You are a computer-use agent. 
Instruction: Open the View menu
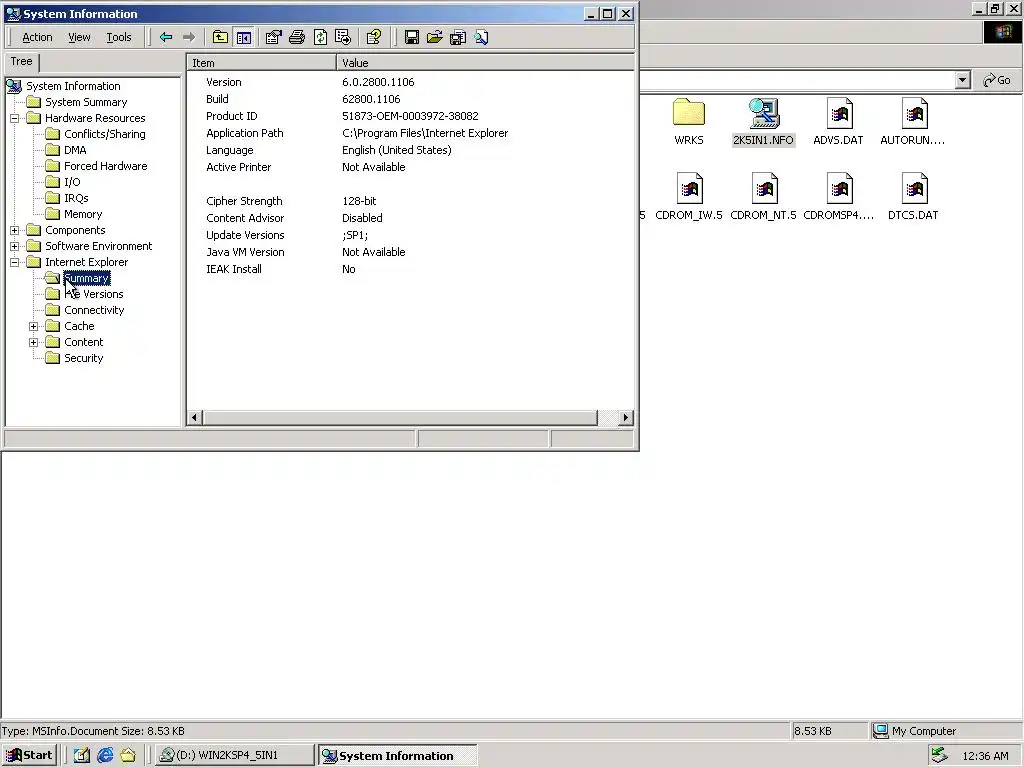click(x=79, y=37)
